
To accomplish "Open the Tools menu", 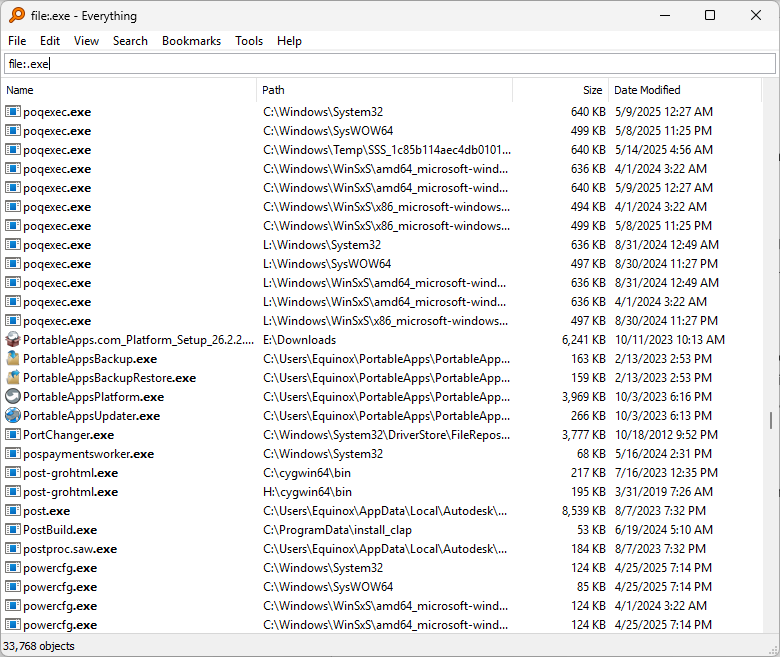I will click(249, 41).
